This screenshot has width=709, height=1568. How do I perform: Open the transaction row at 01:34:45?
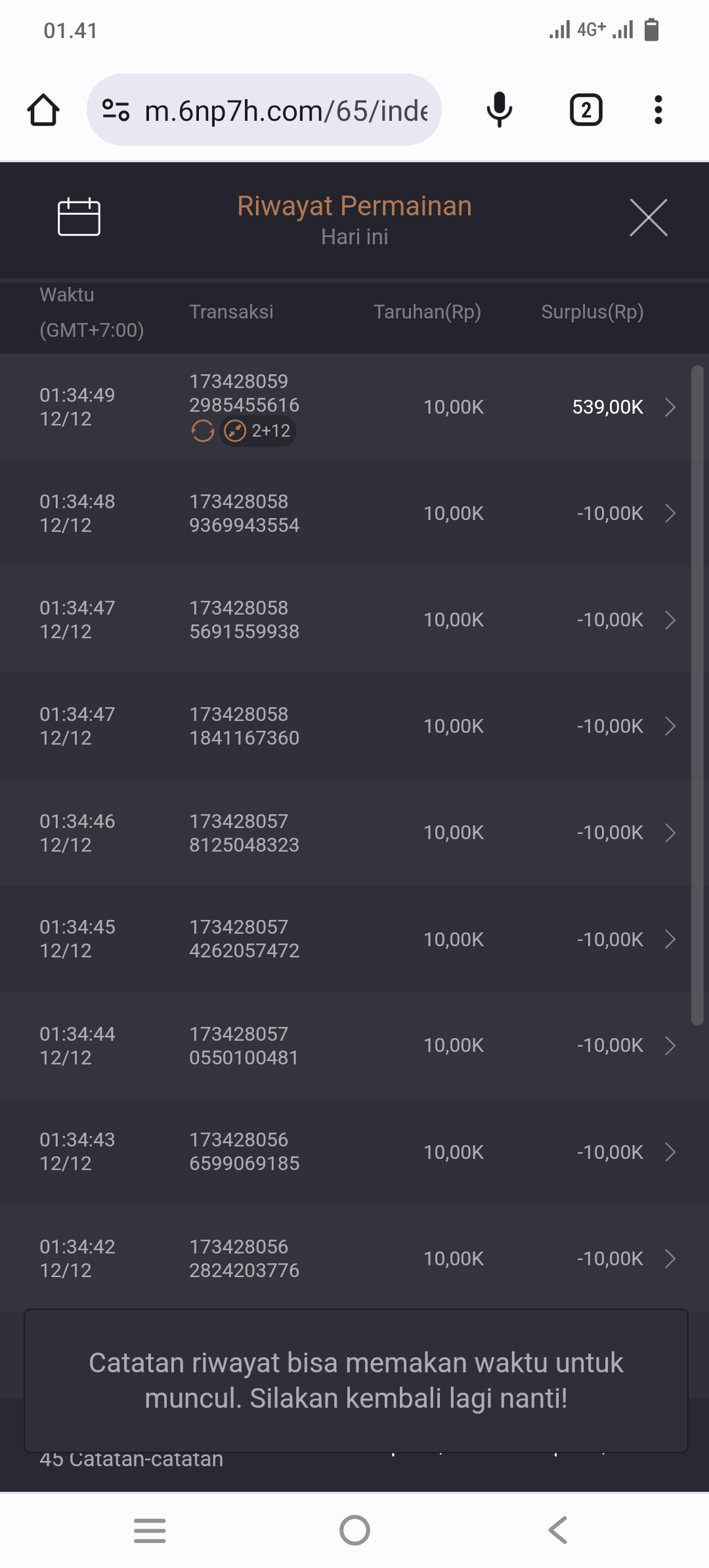[x=354, y=939]
